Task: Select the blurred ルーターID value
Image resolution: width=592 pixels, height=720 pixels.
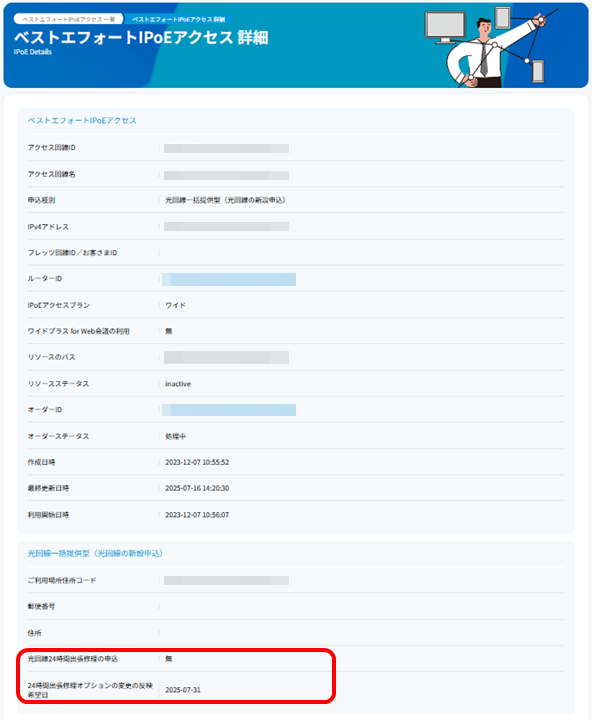Action: point(229,279)
